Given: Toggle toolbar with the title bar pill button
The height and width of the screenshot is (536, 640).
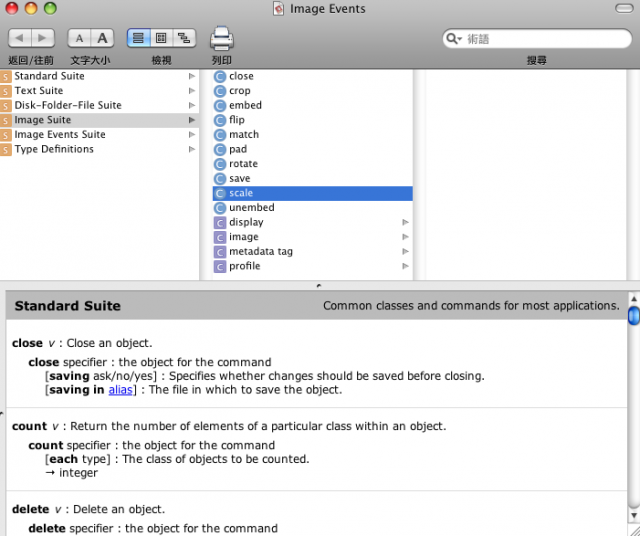Looking at the screenshot, I should pyautogui.click(x=624, y=8).
